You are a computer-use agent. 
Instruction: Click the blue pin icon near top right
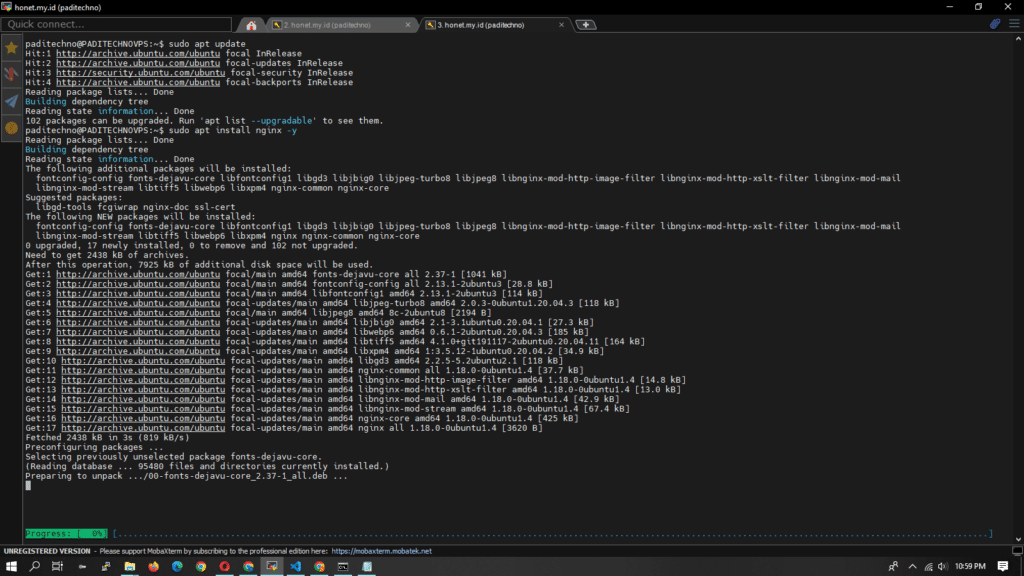[x=994, y=23]
